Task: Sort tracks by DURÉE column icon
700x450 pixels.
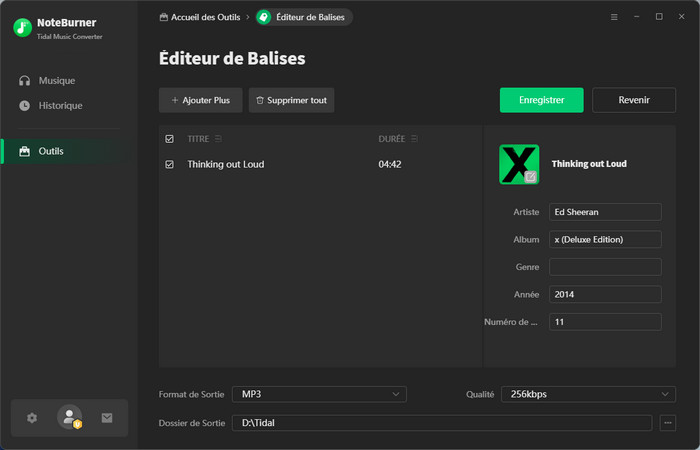Action: 414,139
